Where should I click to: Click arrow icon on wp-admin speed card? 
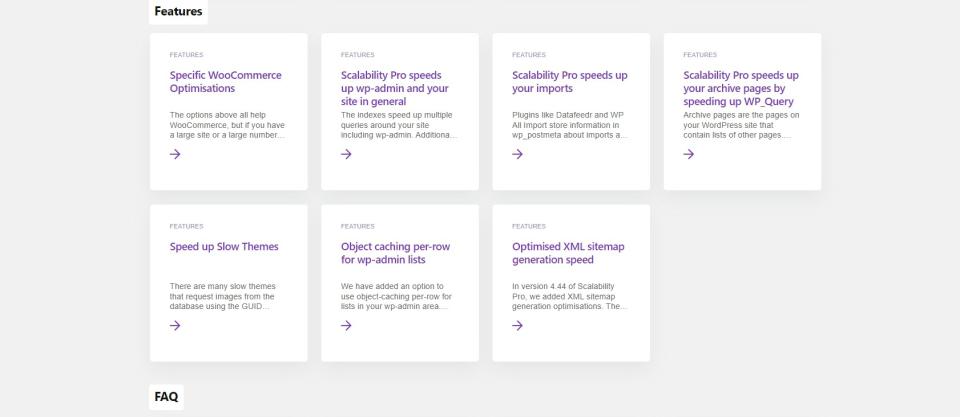click(346, 154)
